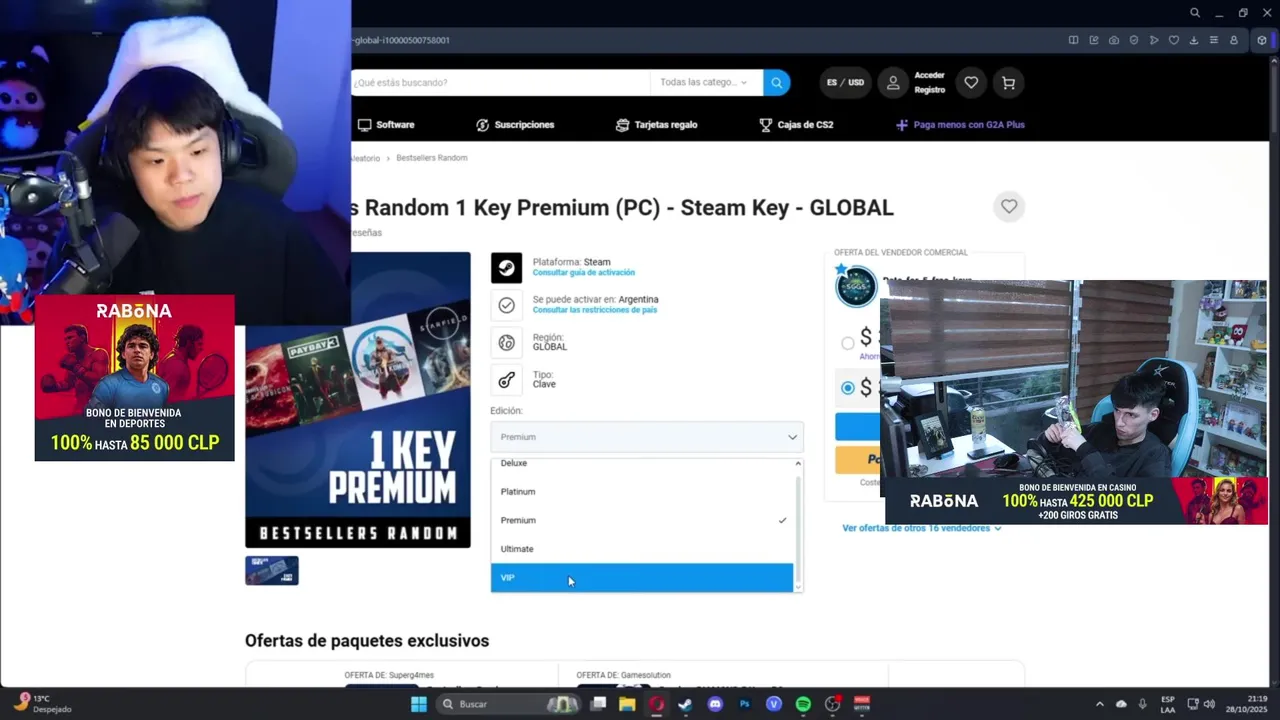
Task: Click the ESP LAA language indicator
Action: point(1168,704)
